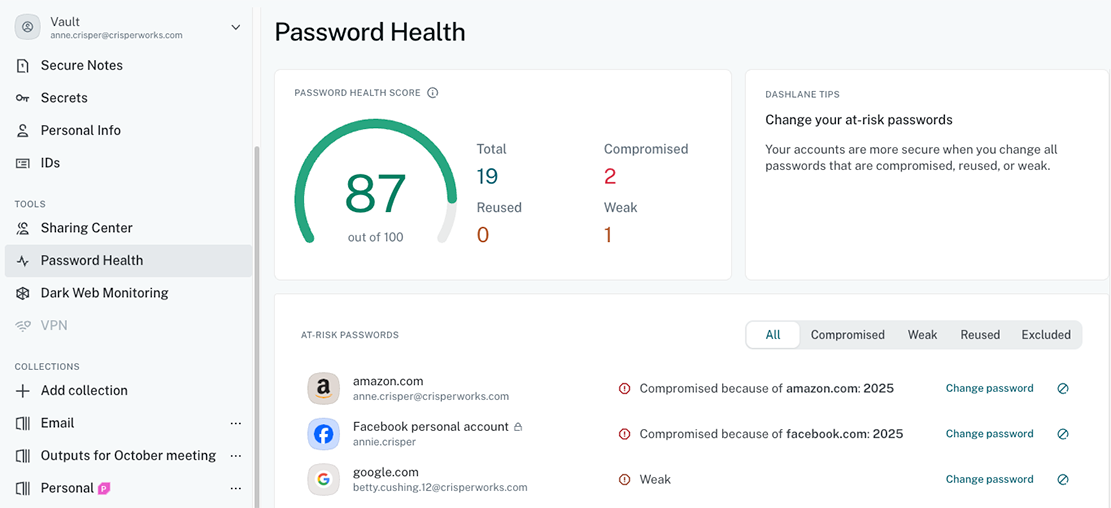Image resolution: width=1111 pixels, height=508 pixels.
Task: Click the Add collection label
Action: tap(84, 391)
